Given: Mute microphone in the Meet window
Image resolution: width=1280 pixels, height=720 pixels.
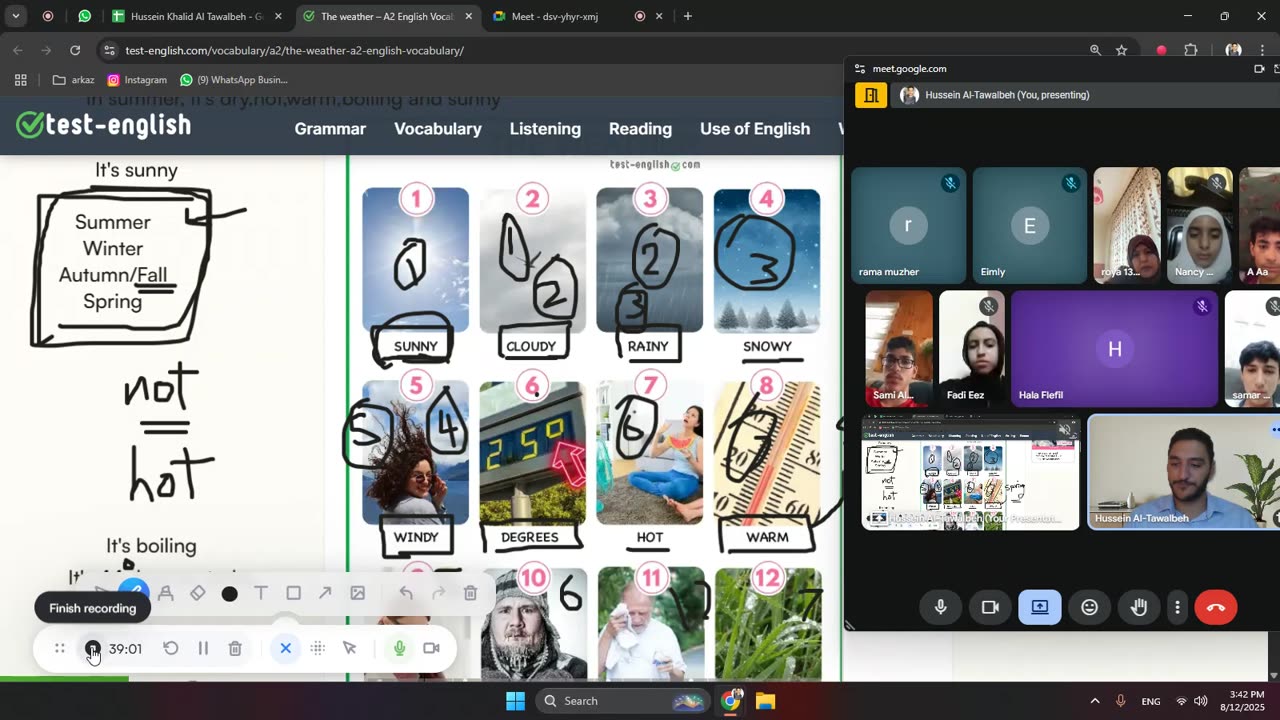Looking at the screenshot, I should point(940,607).
